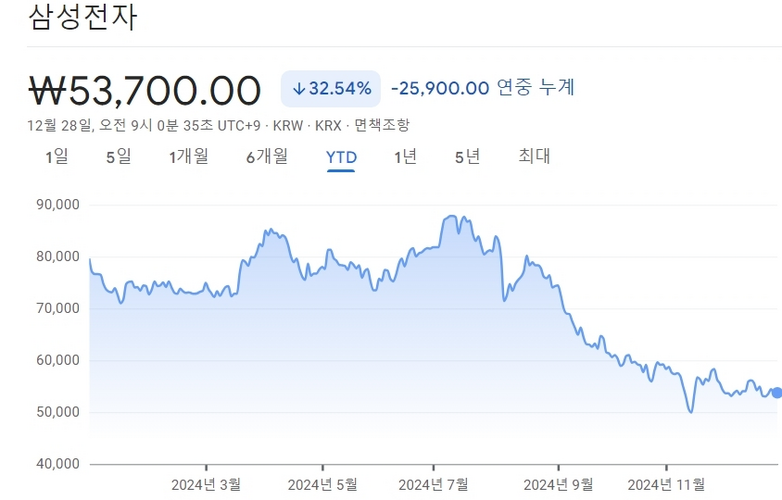Click the ₩53,700.00 price value

pyautogui.click(x=145, y=91)
